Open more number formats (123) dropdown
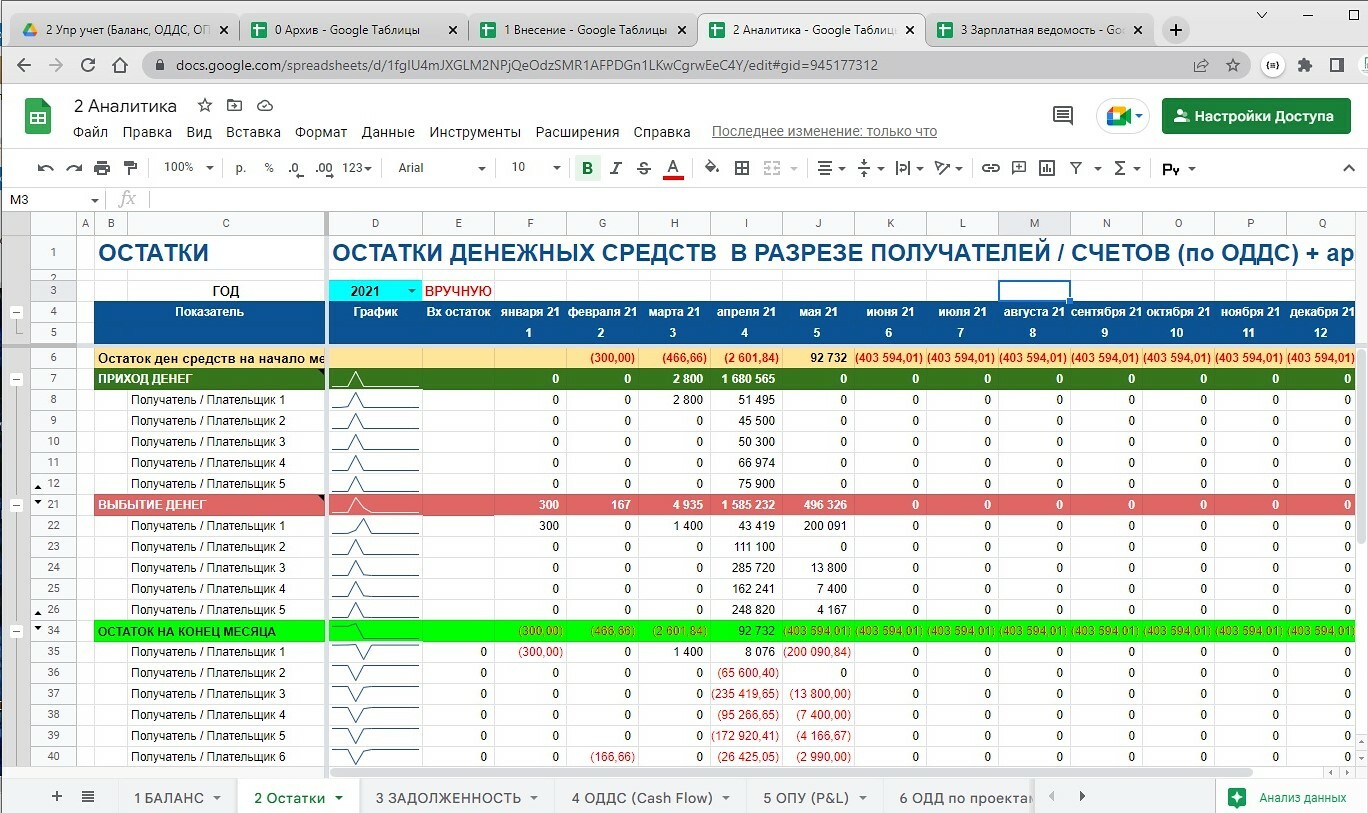This screenshot has width=1368, height=813. [357, 168]
